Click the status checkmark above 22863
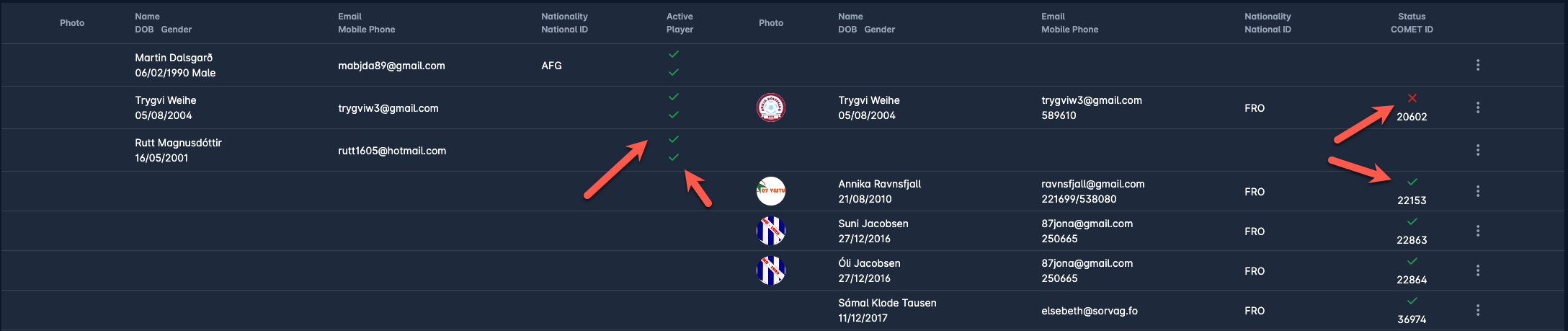Screen dimensions: 1568x331 1412,221
